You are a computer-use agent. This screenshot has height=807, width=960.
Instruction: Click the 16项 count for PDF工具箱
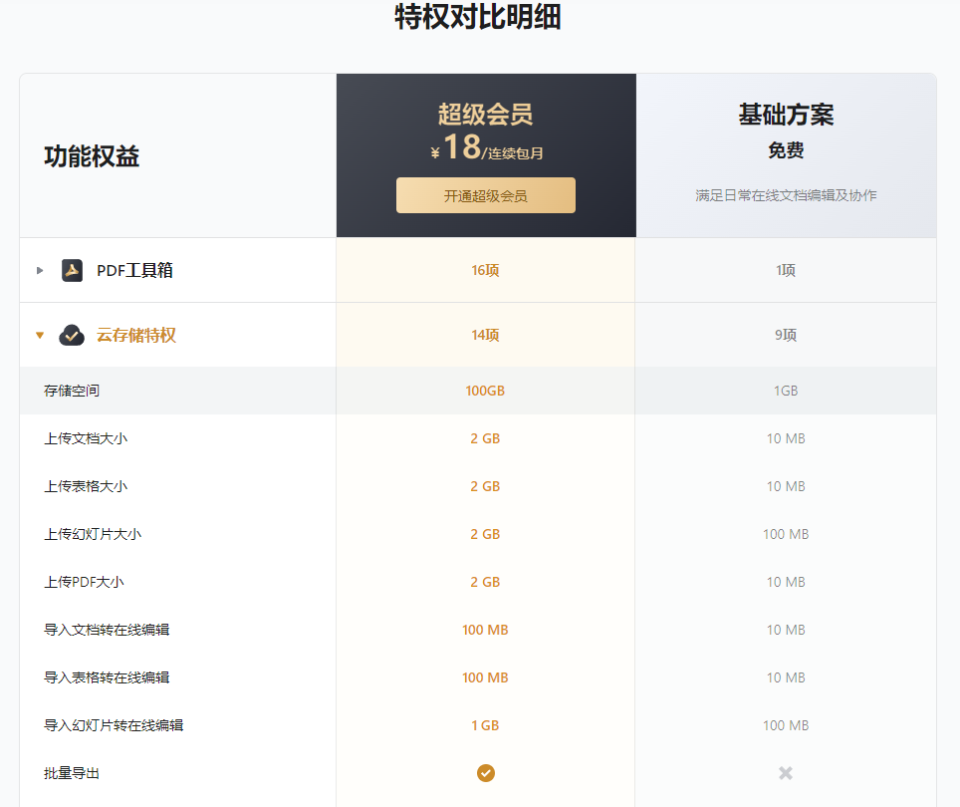[x=485, y=270]
